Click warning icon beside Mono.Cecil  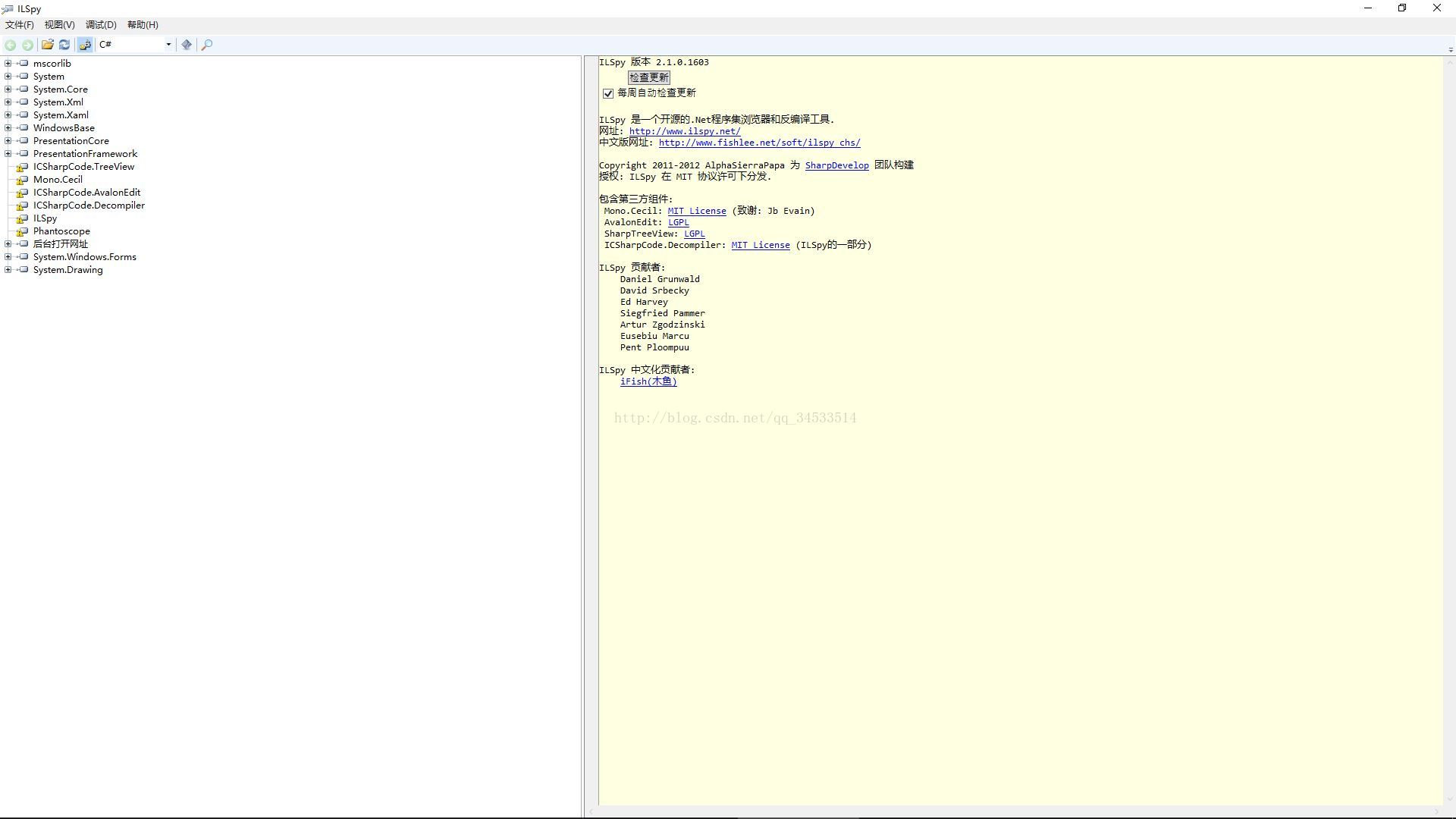click(23, 180)
